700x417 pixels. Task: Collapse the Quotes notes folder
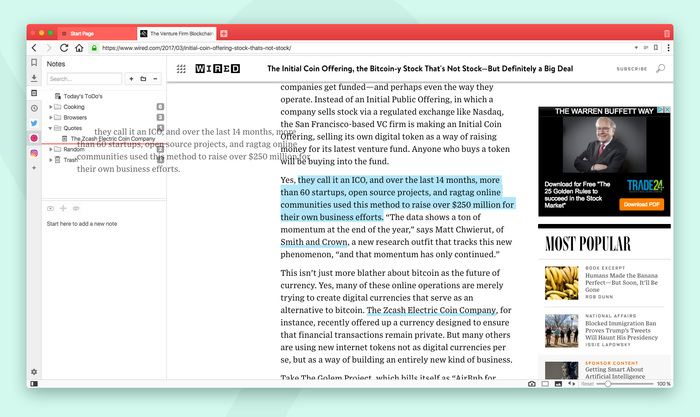(50, 128)
